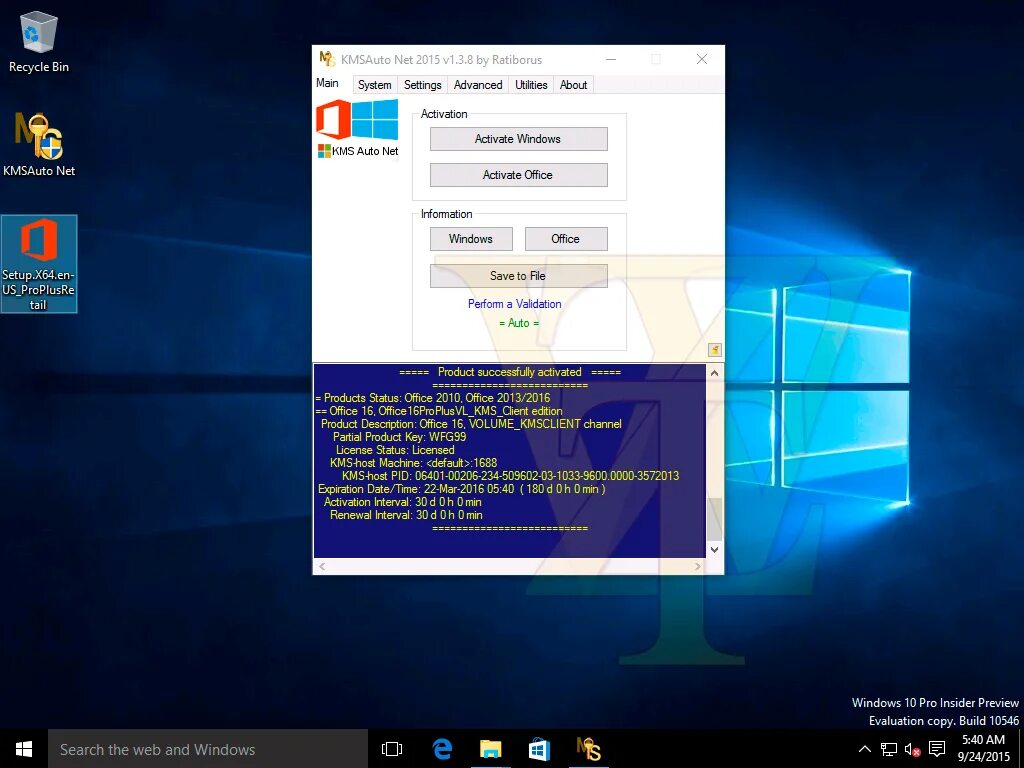The height and width of the screenshot is (768, 1024).
Task: Click the muted volume tray icon
Action: point(912,749)
